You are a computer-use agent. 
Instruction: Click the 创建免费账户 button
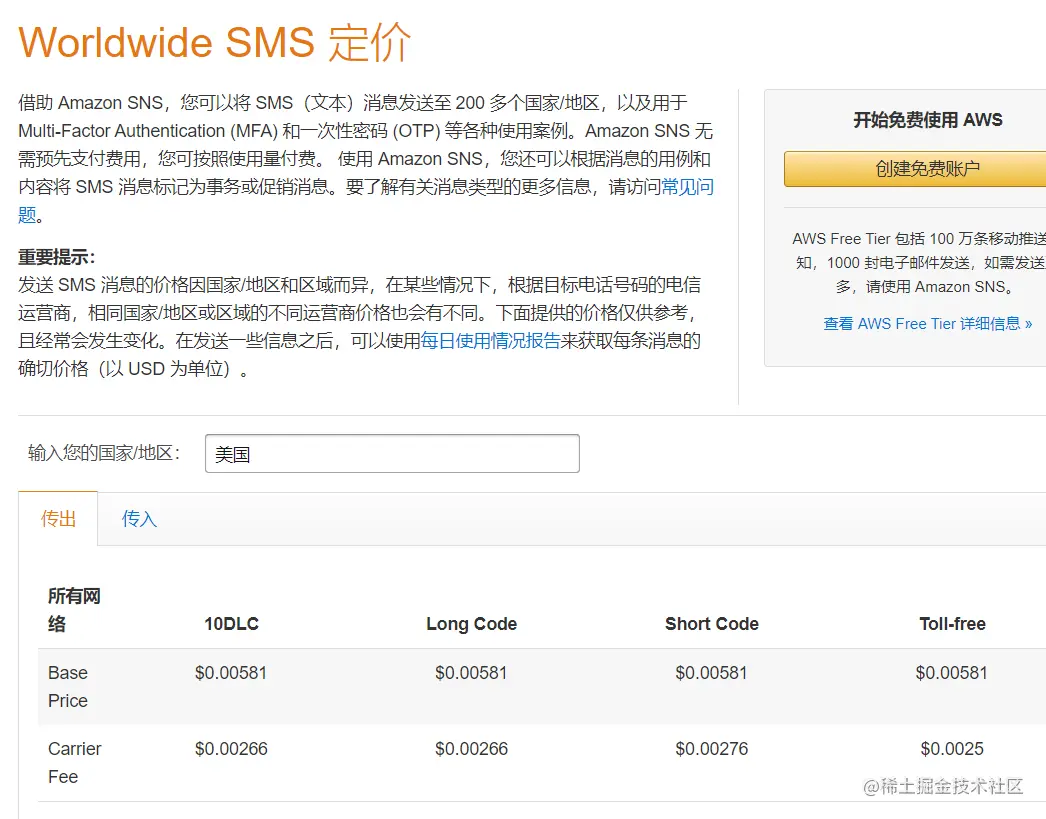(928, 168)
